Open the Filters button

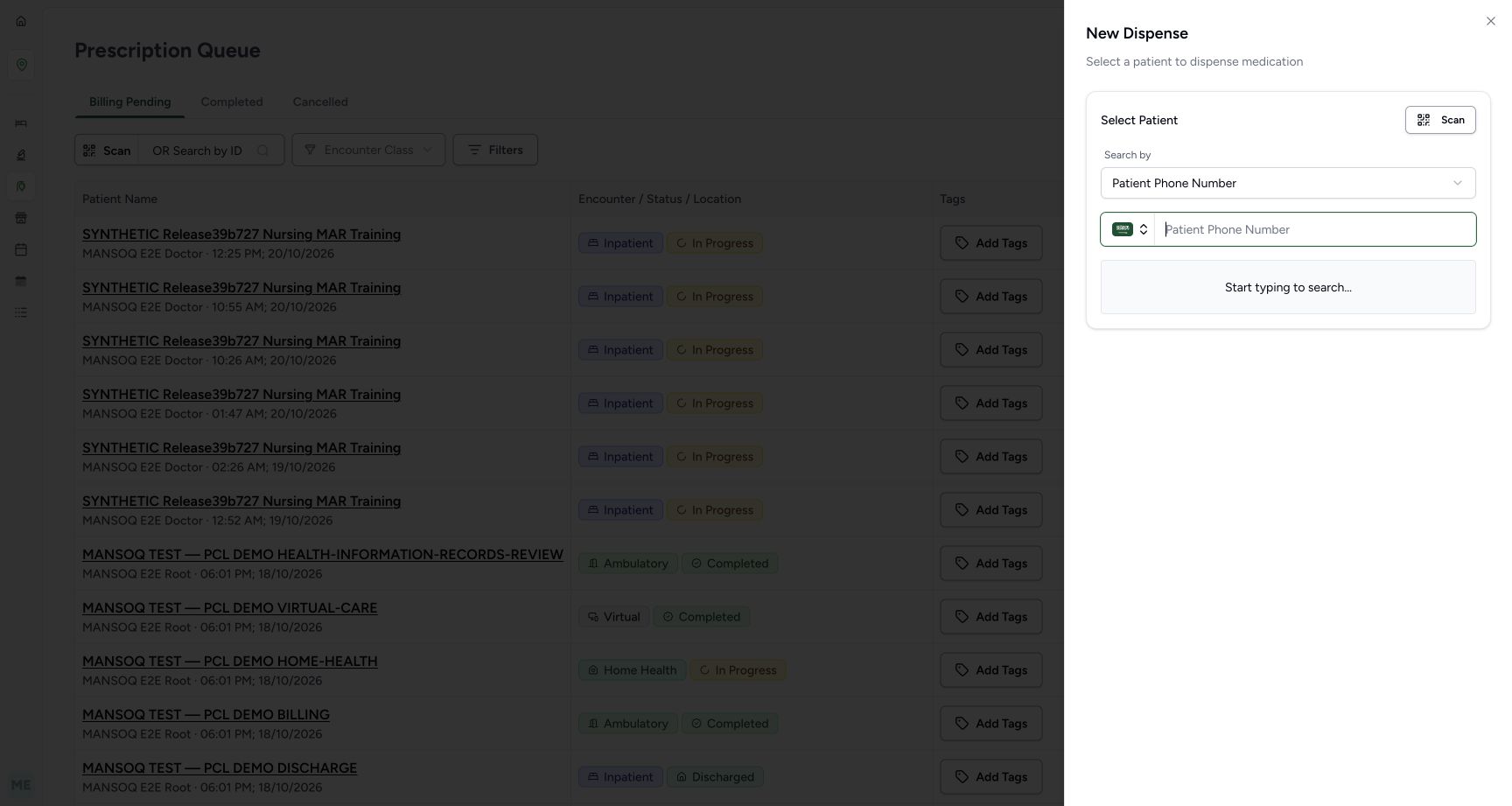495,150
